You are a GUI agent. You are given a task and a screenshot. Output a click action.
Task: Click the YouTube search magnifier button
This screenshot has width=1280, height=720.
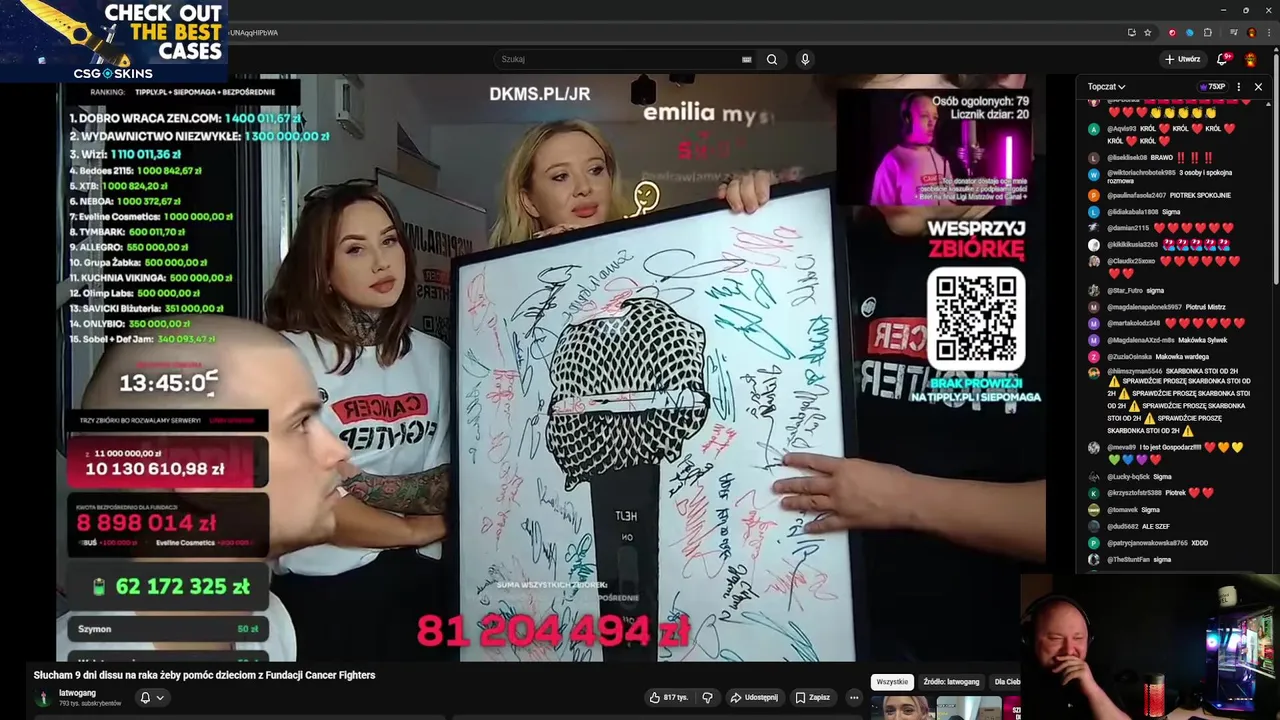772,59
